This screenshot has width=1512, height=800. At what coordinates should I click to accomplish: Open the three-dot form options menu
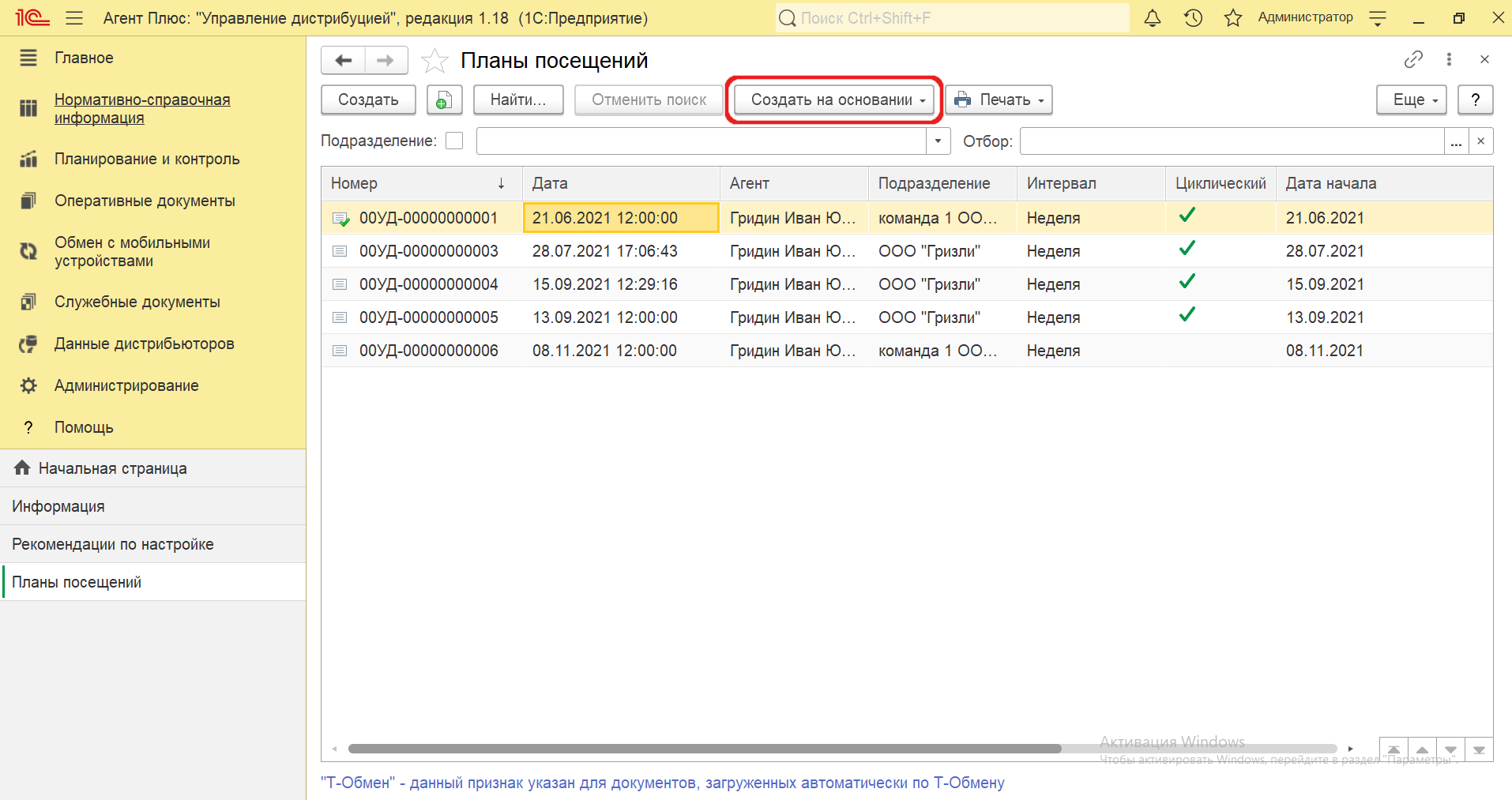(x=1449, y=59)
